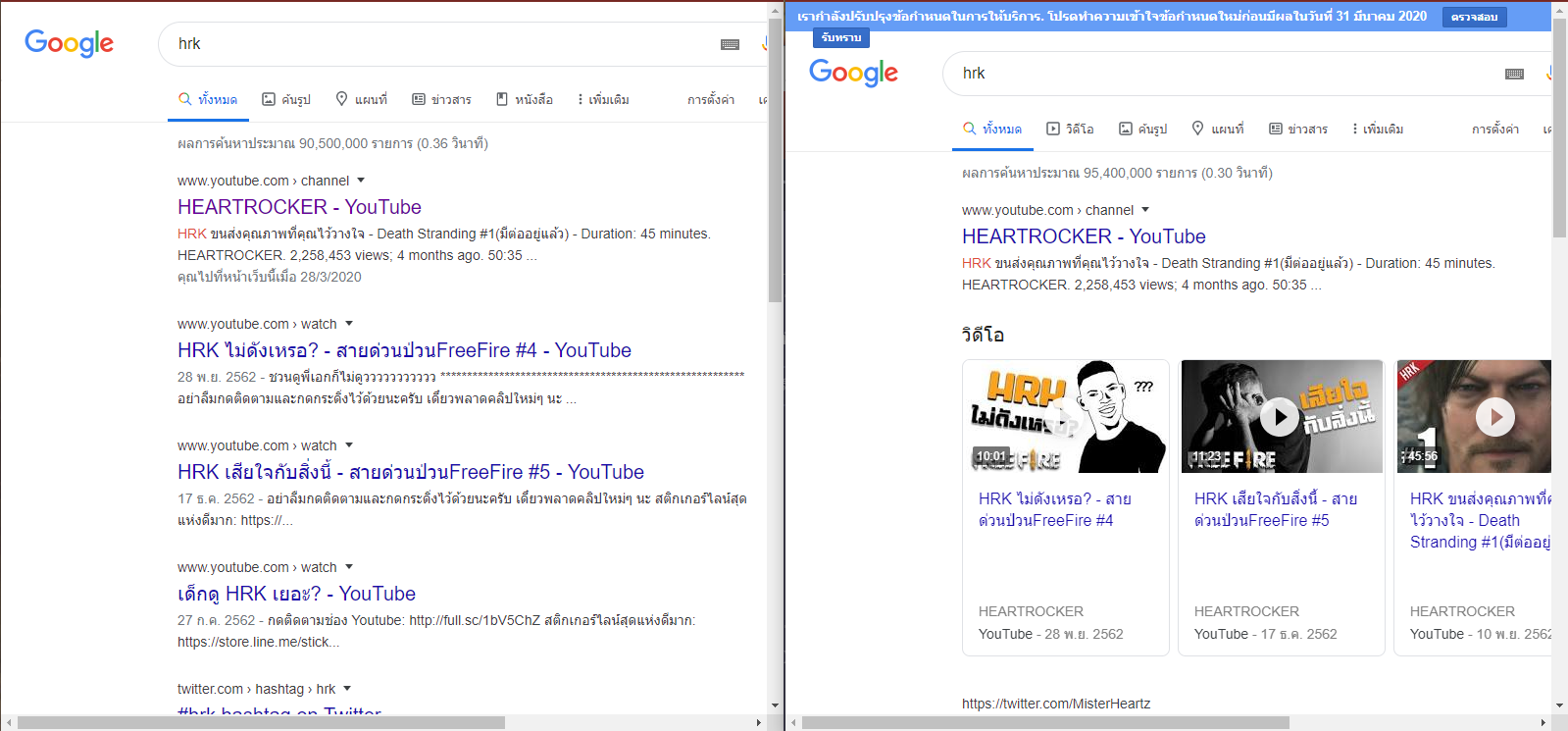Open 'HRK ไม่ดังเหรอ? FreeFire #4' video card title
Viewport: 1568px width, 731px height.
(x=1055, y=509)
